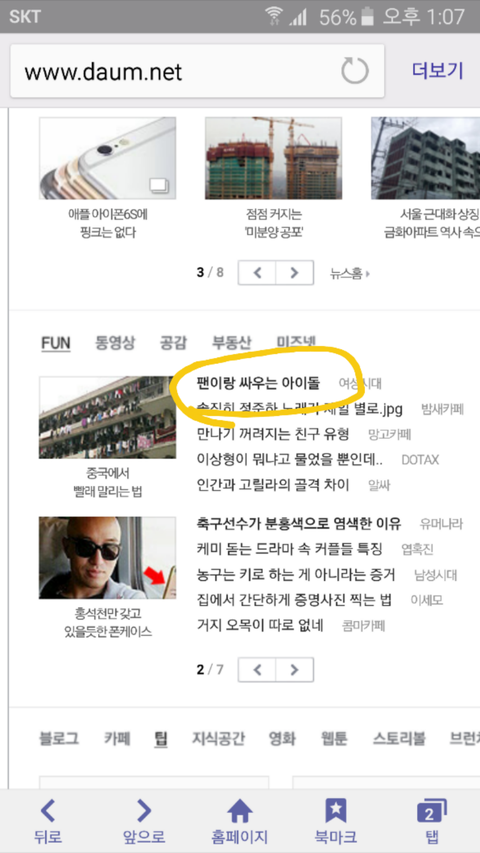Open 인간과 고릴라의 골격 차이 article
480x853 pixels.
(x=273, y=485)
